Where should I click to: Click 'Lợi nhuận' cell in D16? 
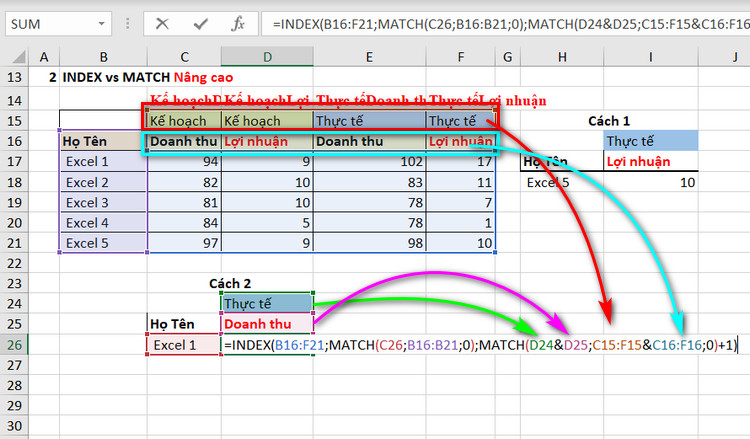pos(267,142)
